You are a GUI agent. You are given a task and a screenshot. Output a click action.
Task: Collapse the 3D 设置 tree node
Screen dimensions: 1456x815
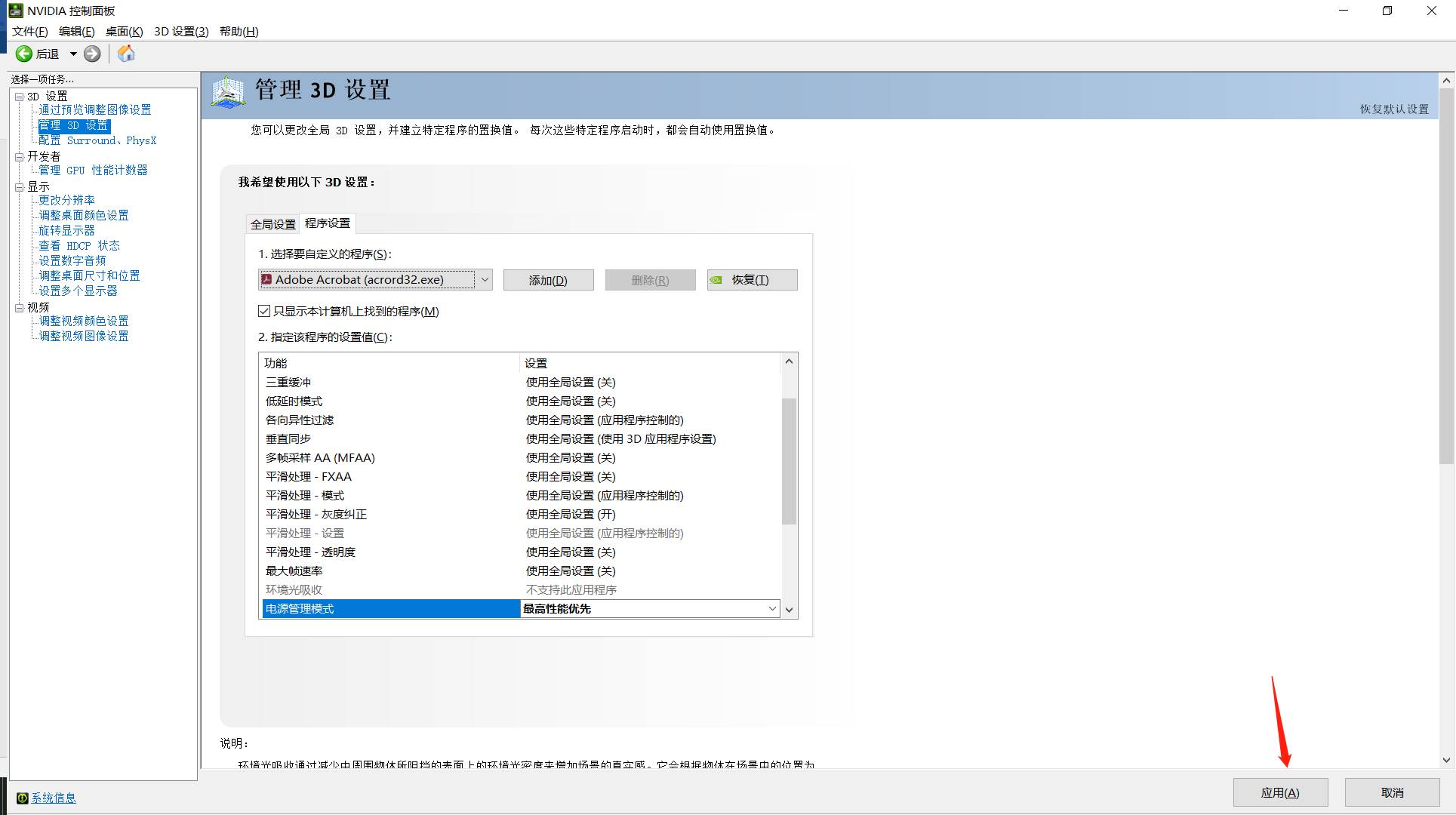tap(20, 97)
